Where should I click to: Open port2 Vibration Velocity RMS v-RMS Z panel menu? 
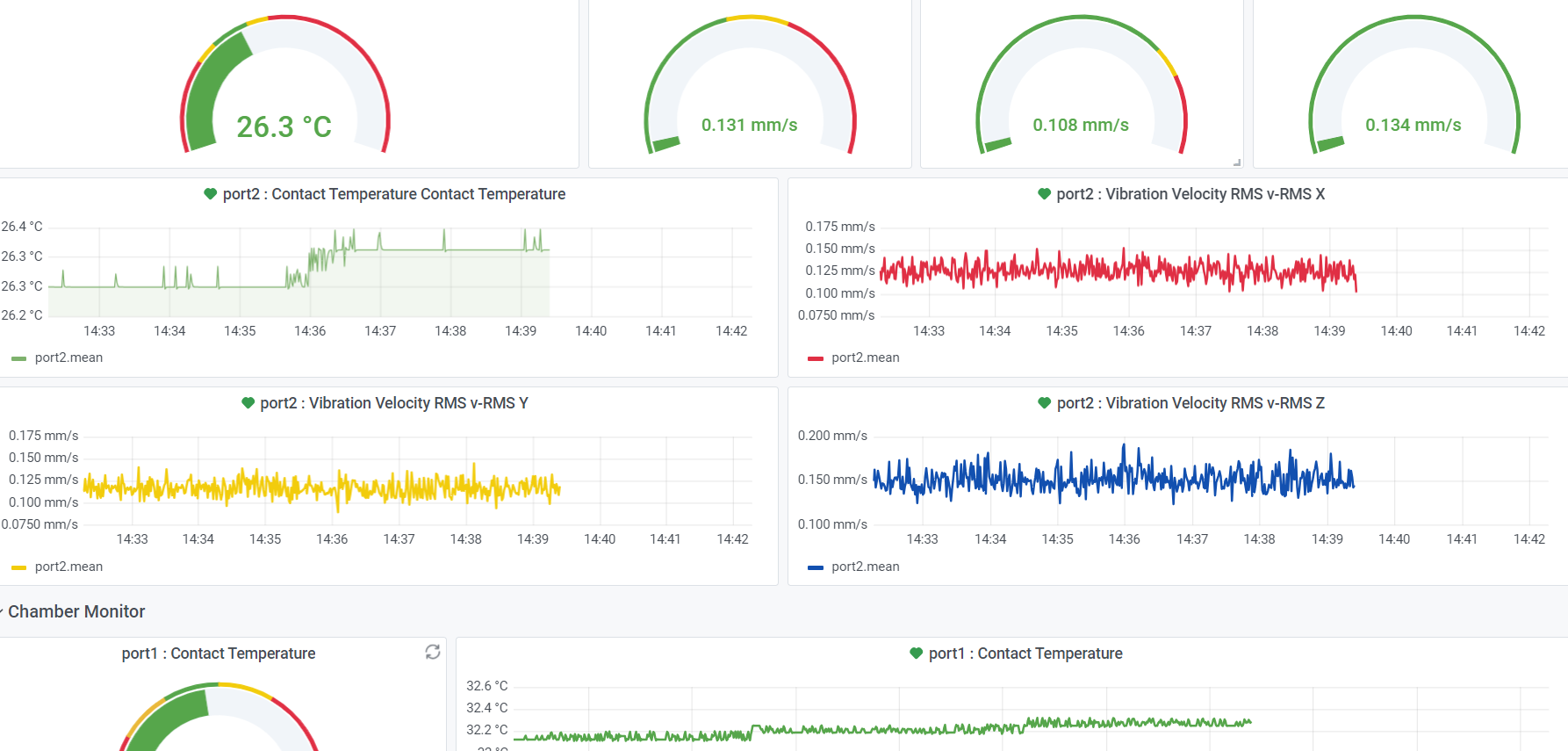click(x=1190, y=403)
